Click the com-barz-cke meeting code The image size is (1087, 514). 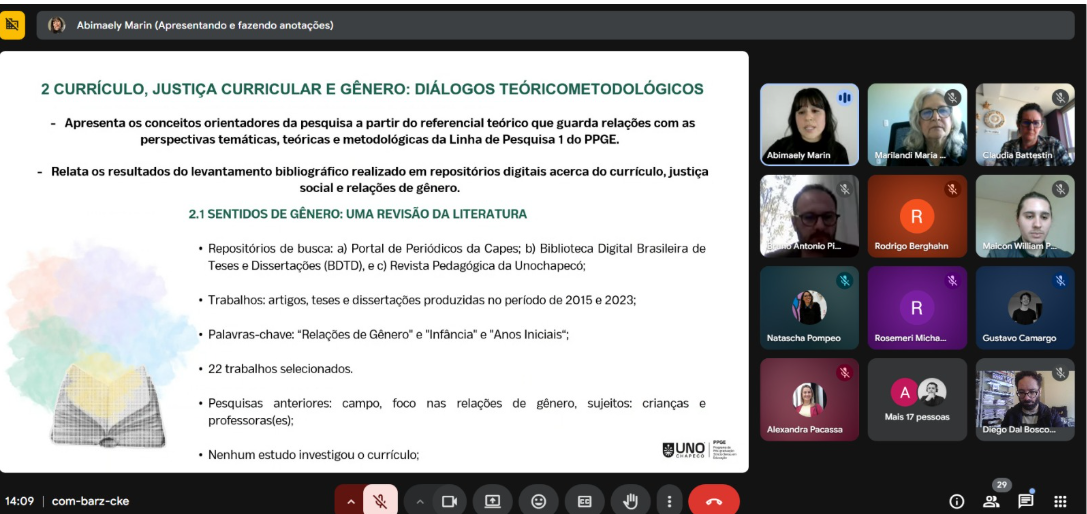pos(90,501)
